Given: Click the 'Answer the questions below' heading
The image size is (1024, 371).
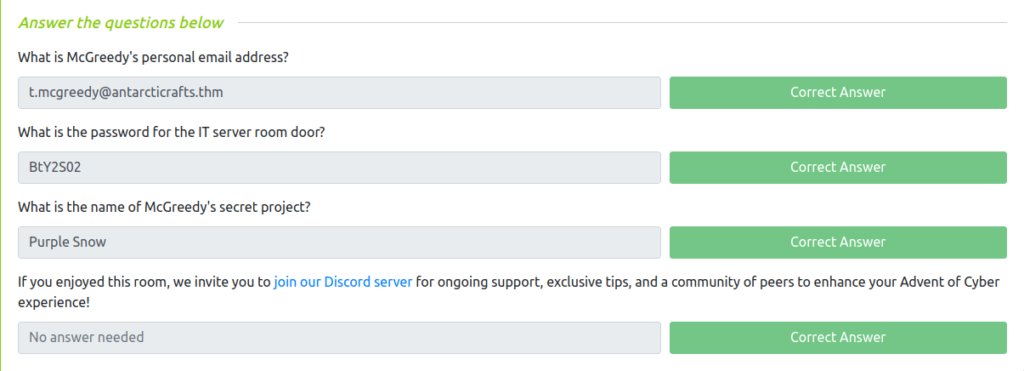Looking at the screenshot, I should click(121, 23).
